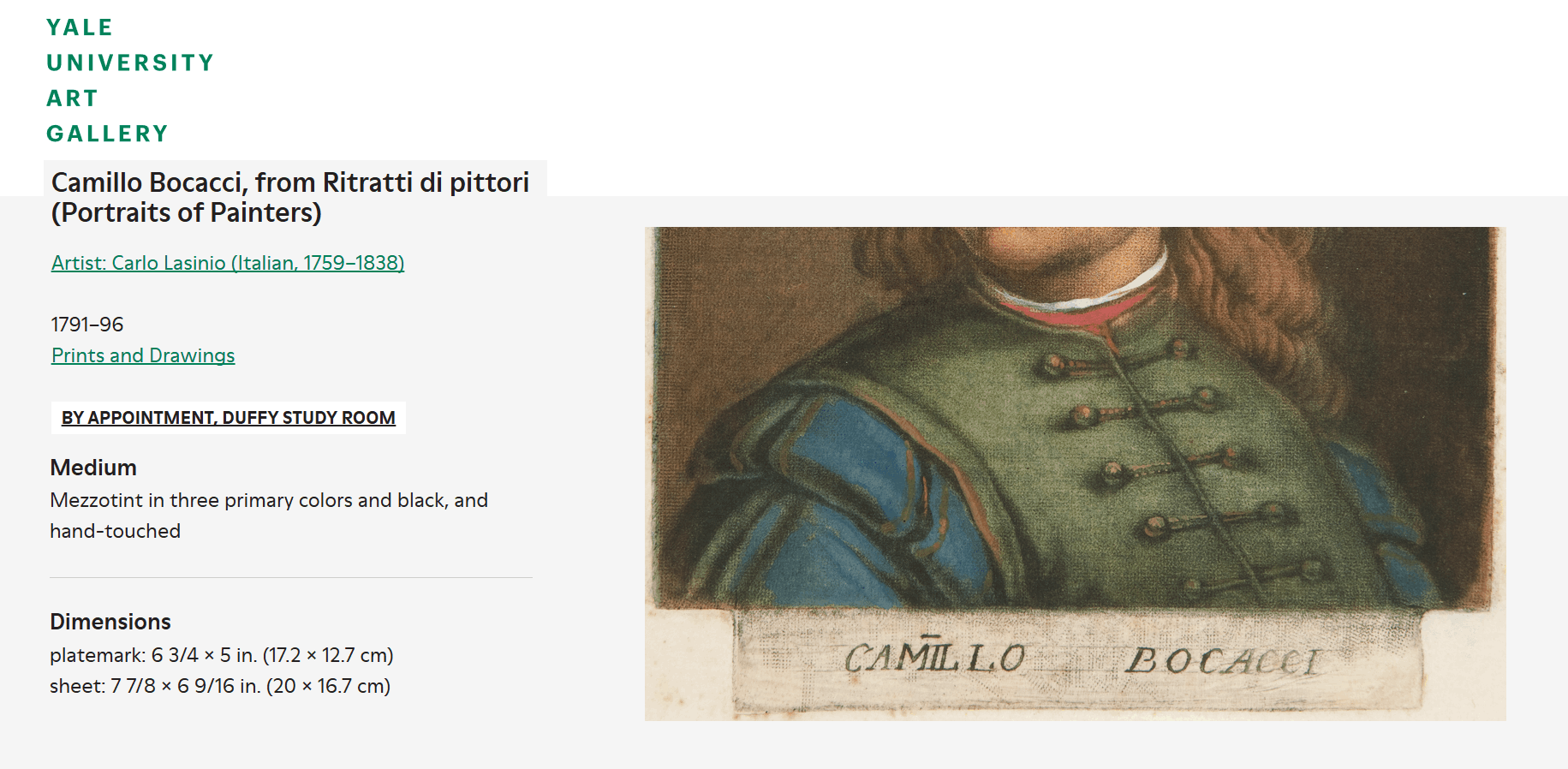Click the Dimensions section heading
Image resolution: width=1568 pixels, height=769 pixels.
pyautogui.click(x=110, y=622)
